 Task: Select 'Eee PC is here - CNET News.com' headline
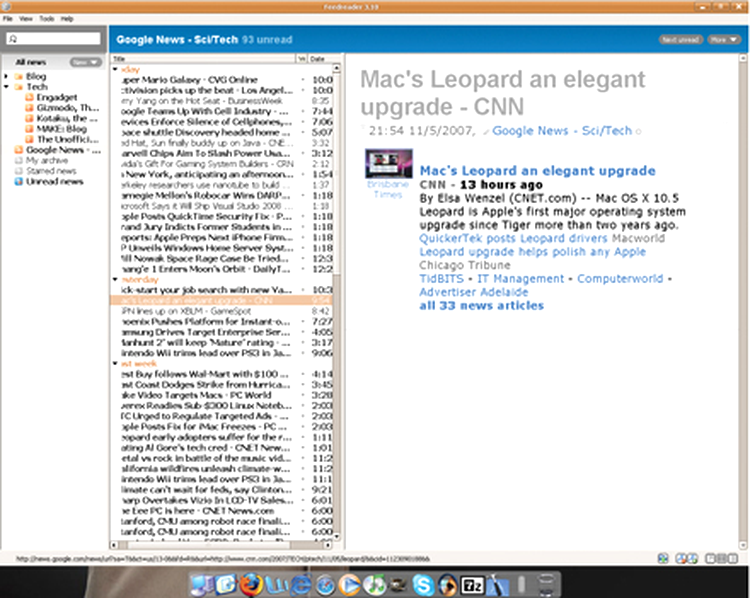pyautogui.click(x=222, y=511)
